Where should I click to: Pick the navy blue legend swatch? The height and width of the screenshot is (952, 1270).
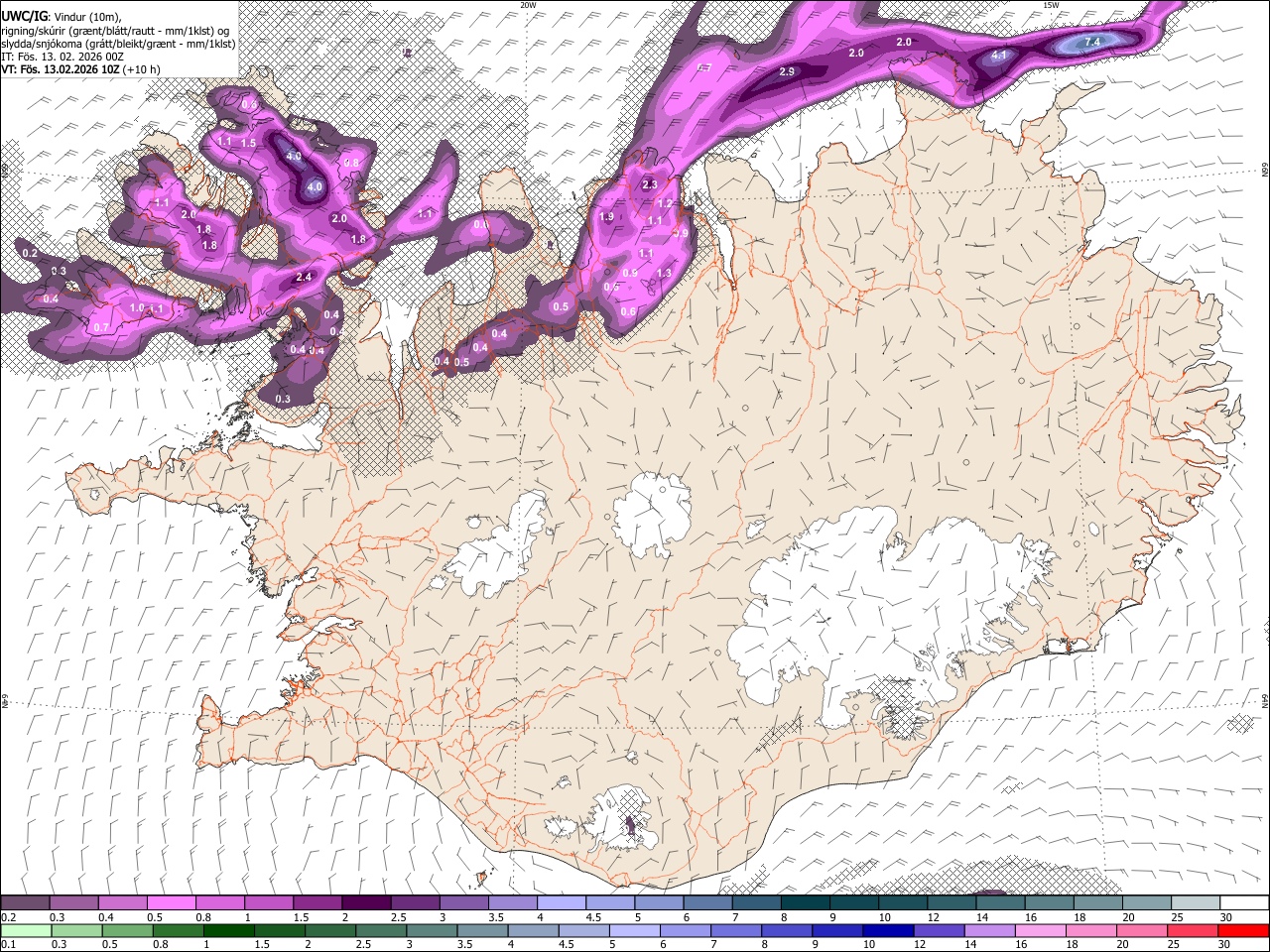(887, 931)
